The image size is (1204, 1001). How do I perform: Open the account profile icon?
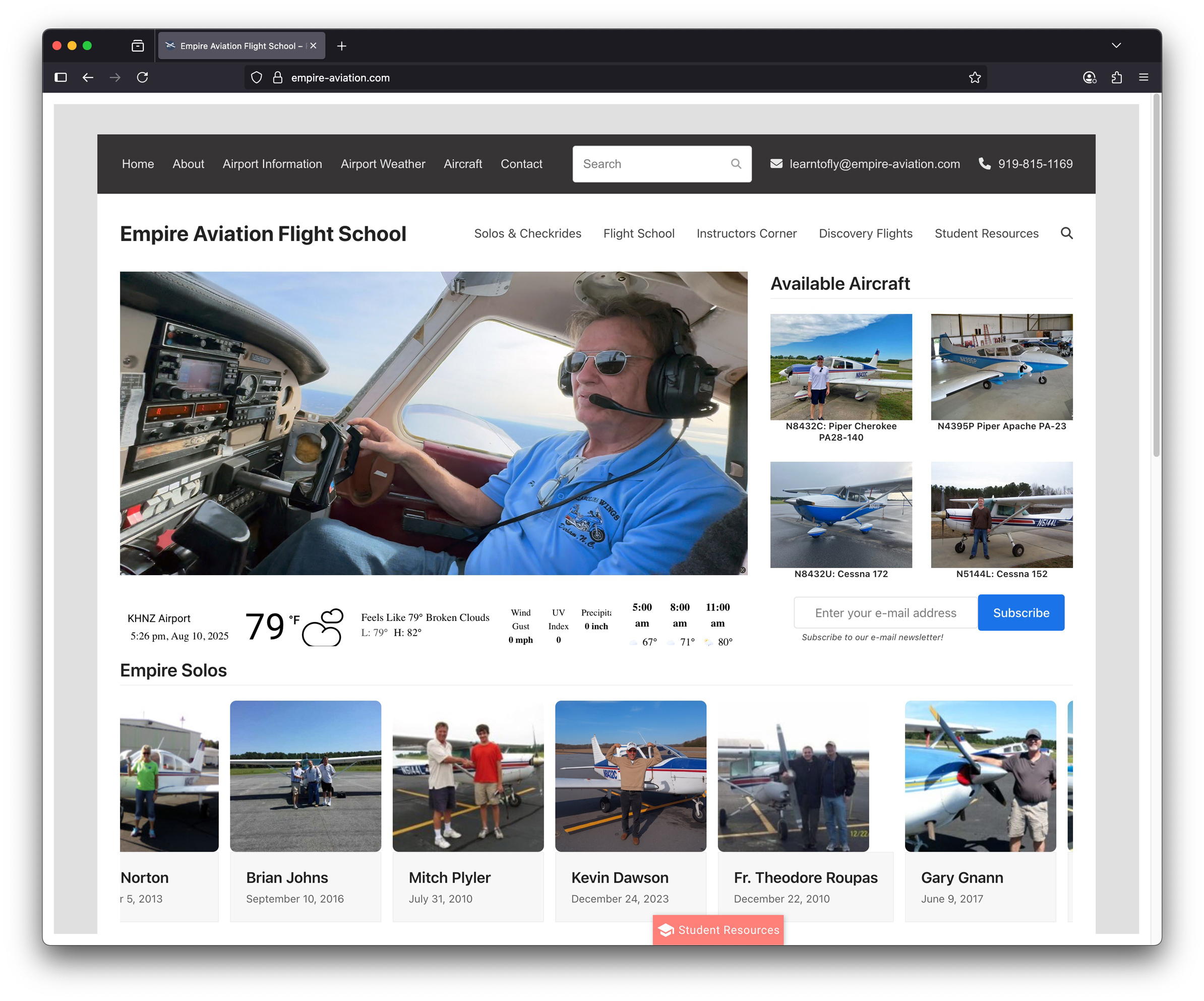1090,78
